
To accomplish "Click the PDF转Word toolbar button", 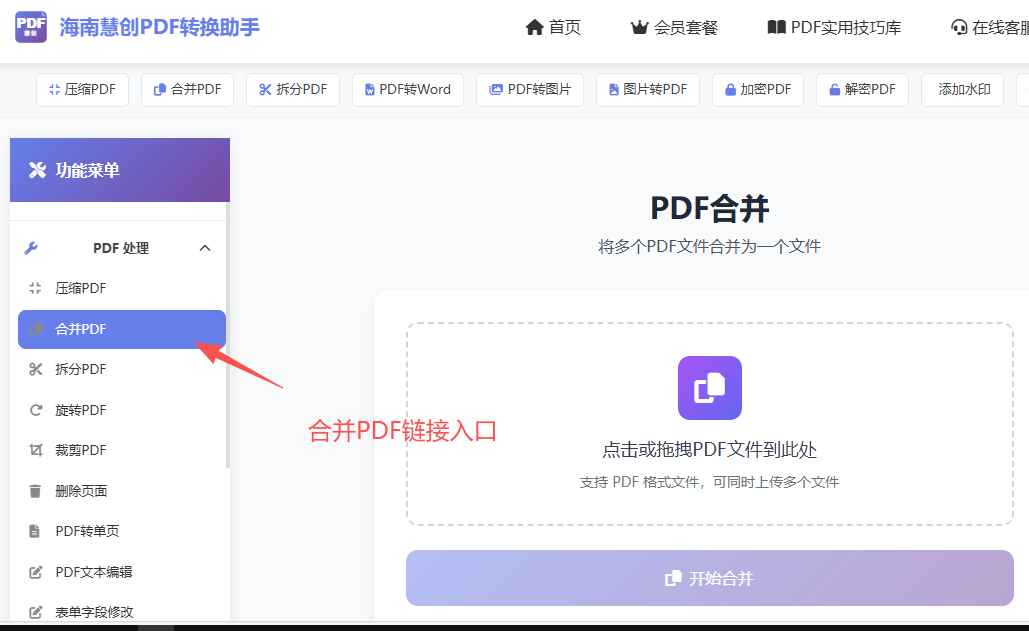I will pos(408,89).
